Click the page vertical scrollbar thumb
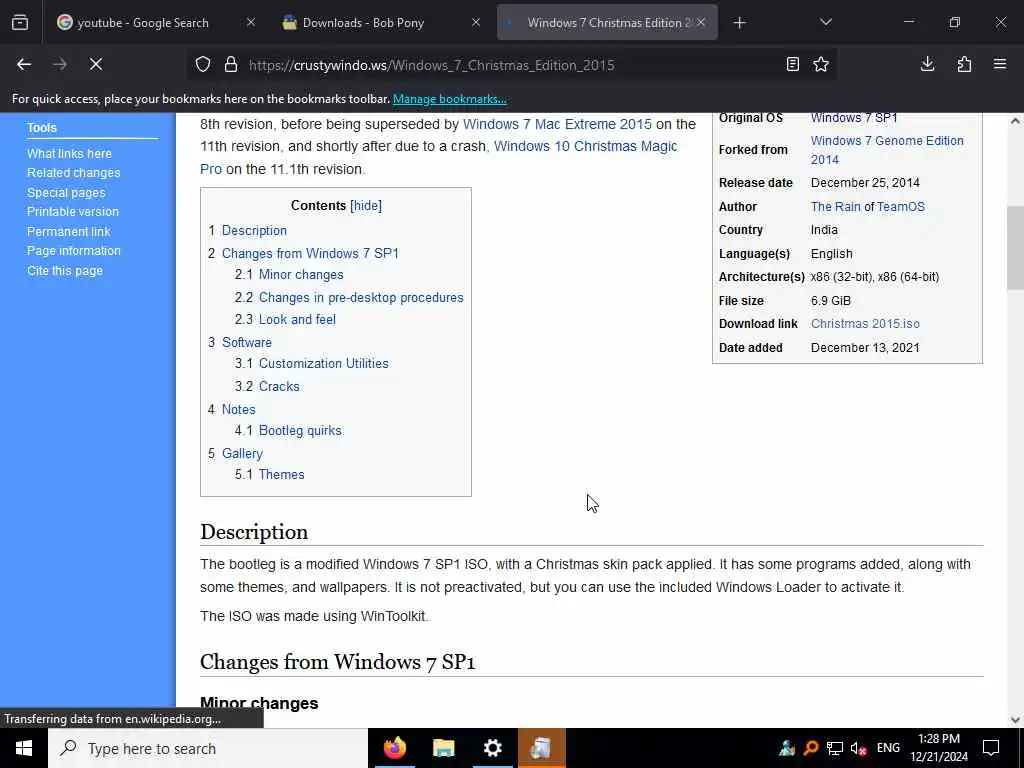1024x768 pixels. 1015,248
